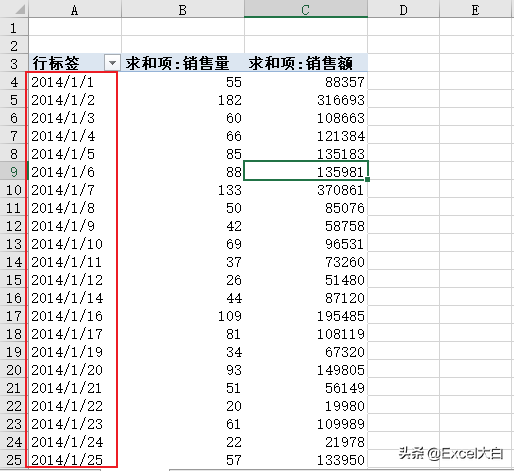Click sales amount cell 85076
Screen dimensions: 514x471
coord(306,208)
